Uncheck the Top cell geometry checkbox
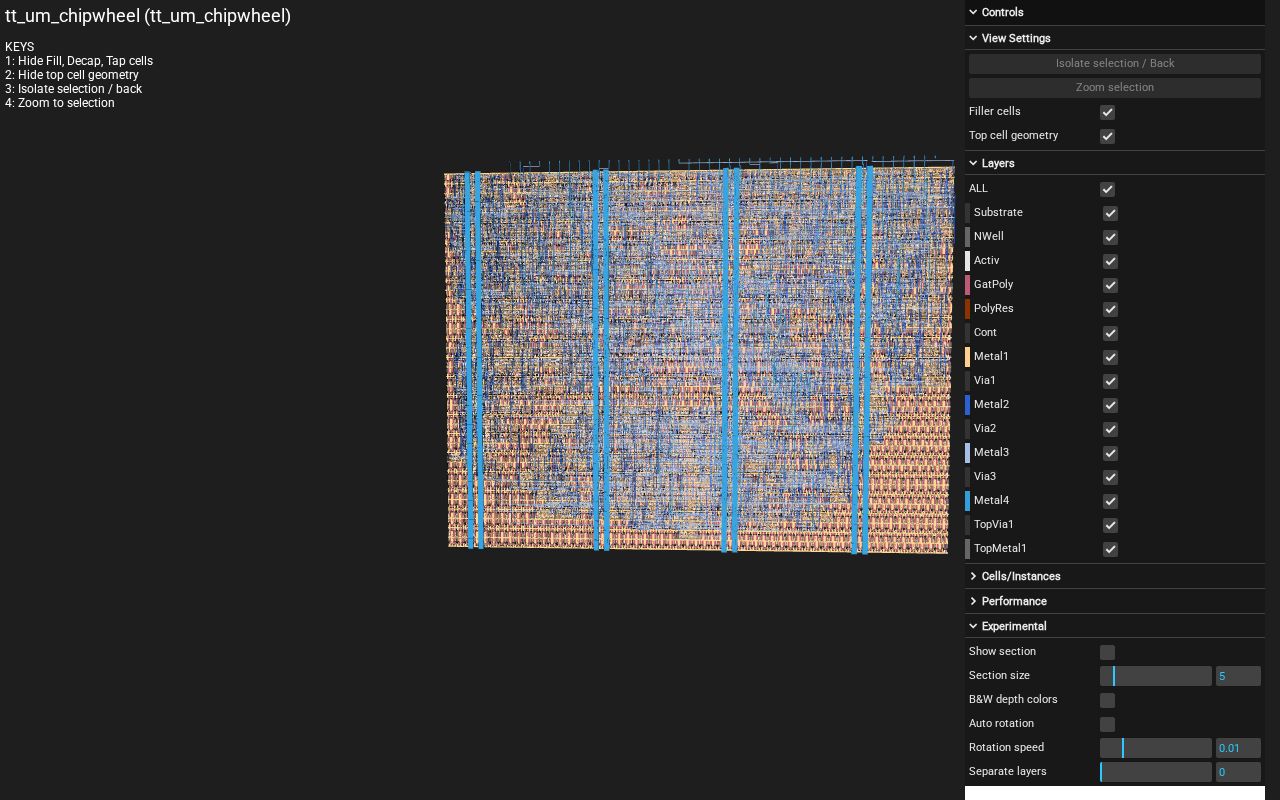 point(1107,136)
